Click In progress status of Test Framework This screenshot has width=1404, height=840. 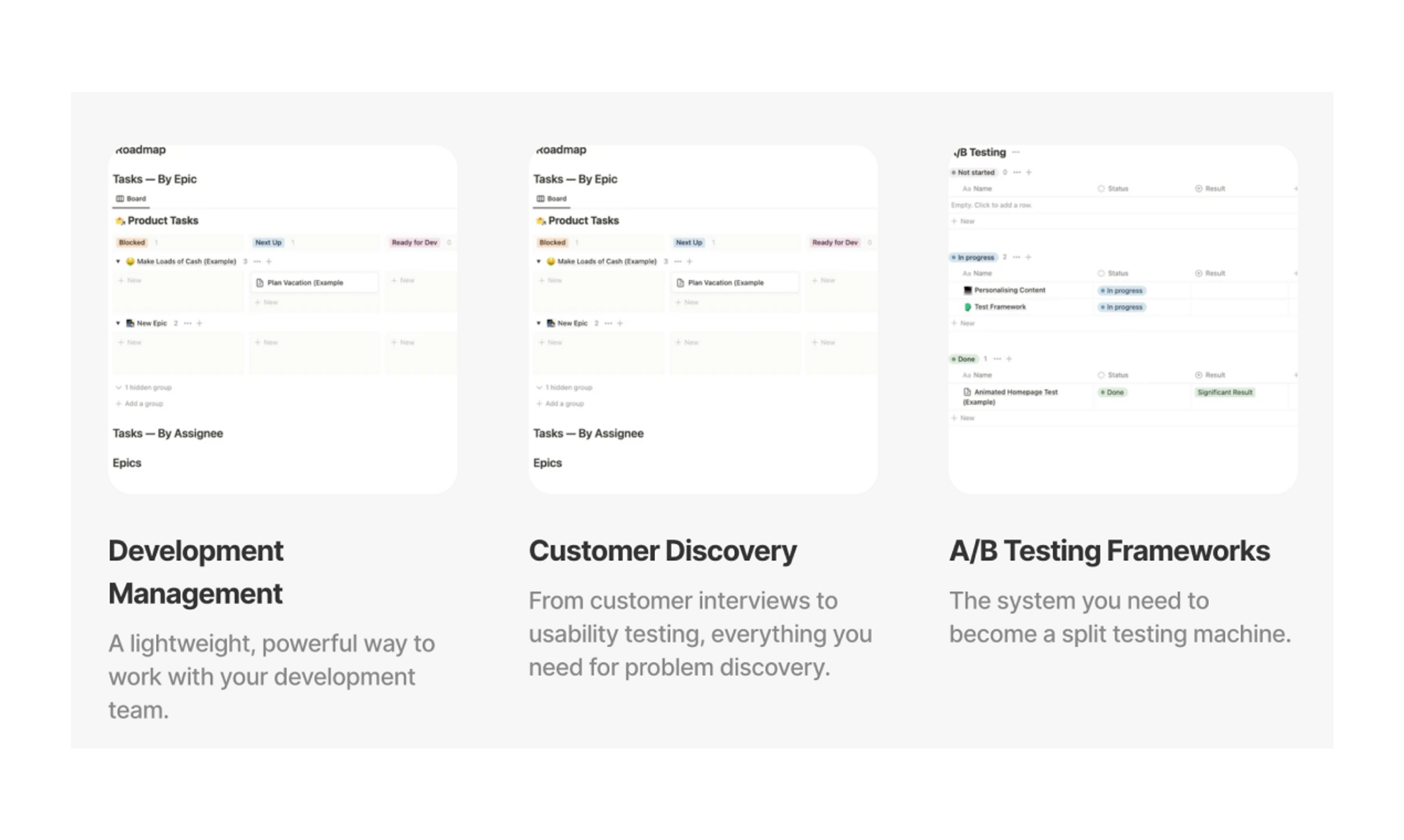1122,307
